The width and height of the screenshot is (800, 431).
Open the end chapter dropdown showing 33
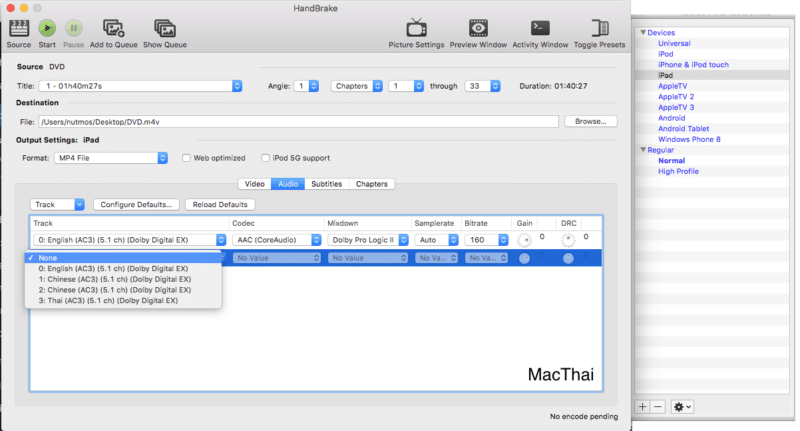pyautogui.click(x=482, y=86)
